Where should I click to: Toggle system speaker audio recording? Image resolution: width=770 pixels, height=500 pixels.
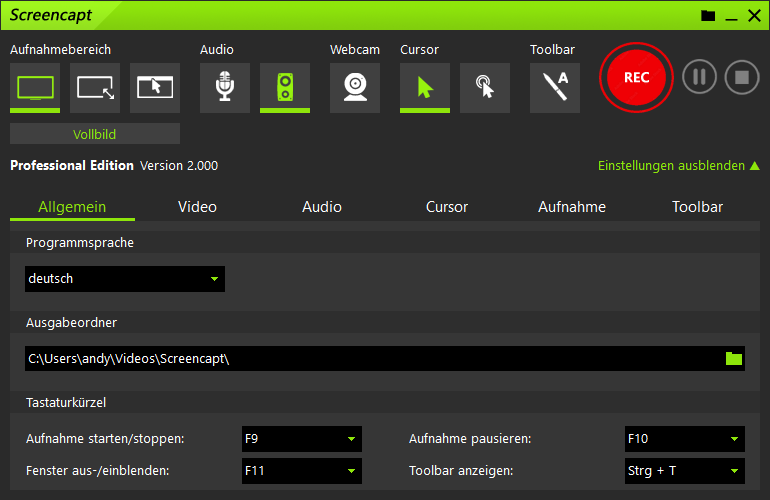[x=285, y=87]
